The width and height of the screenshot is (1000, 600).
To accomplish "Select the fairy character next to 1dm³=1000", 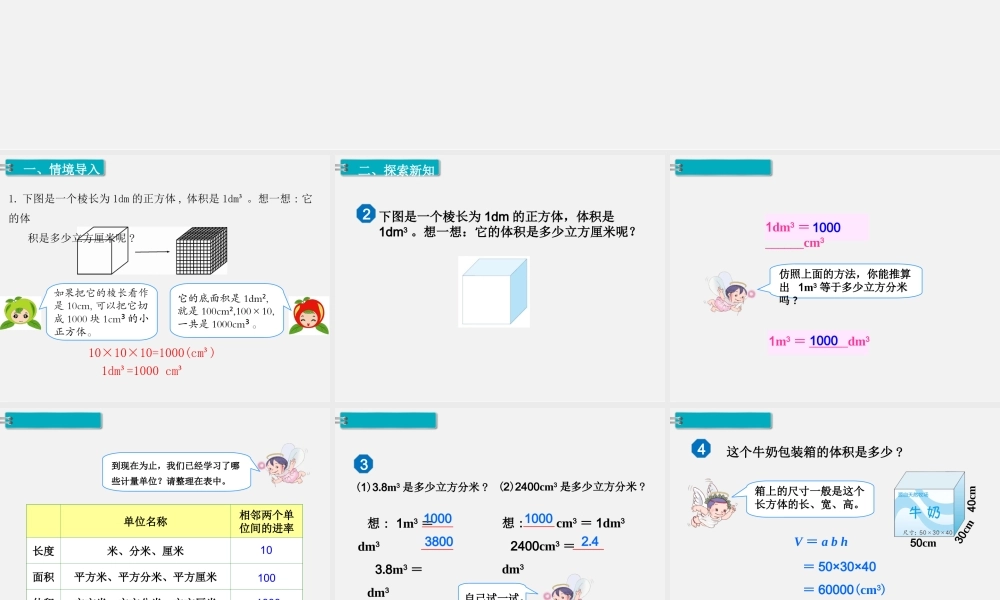I will click(728, 295).
